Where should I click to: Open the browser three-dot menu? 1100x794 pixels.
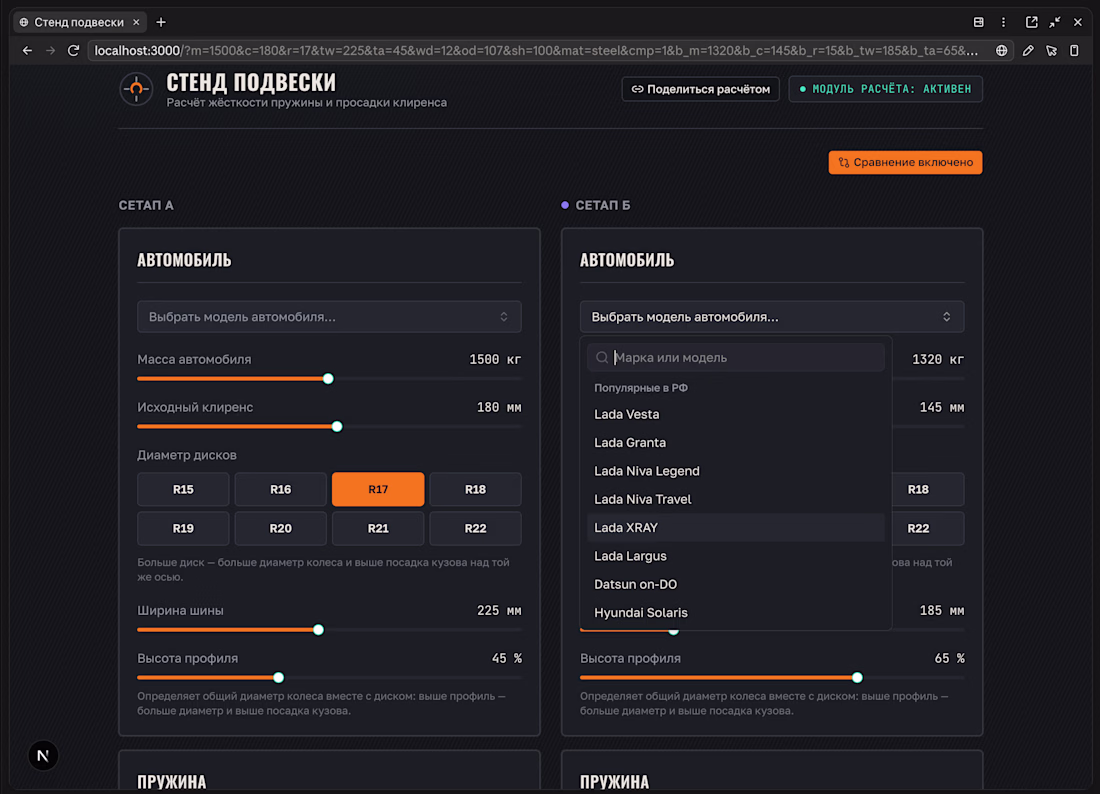click(1003, 22)
